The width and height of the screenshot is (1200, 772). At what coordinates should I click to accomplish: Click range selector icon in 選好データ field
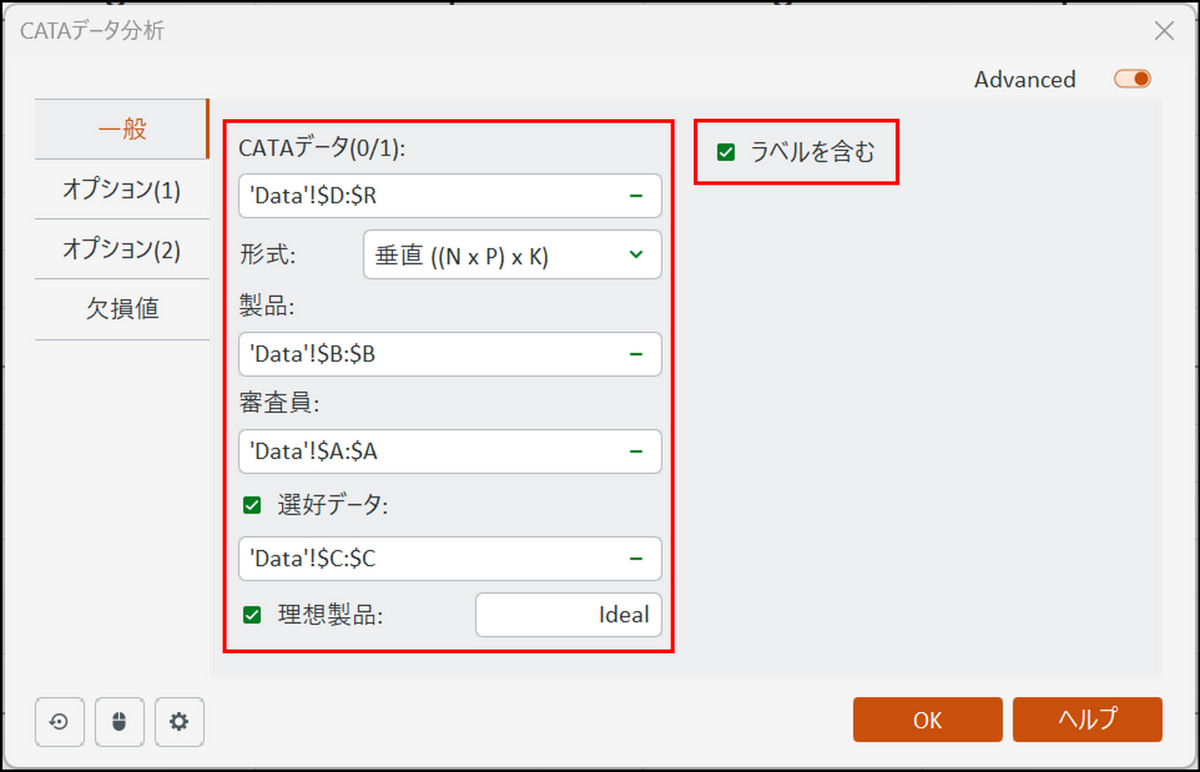[636, 559]
